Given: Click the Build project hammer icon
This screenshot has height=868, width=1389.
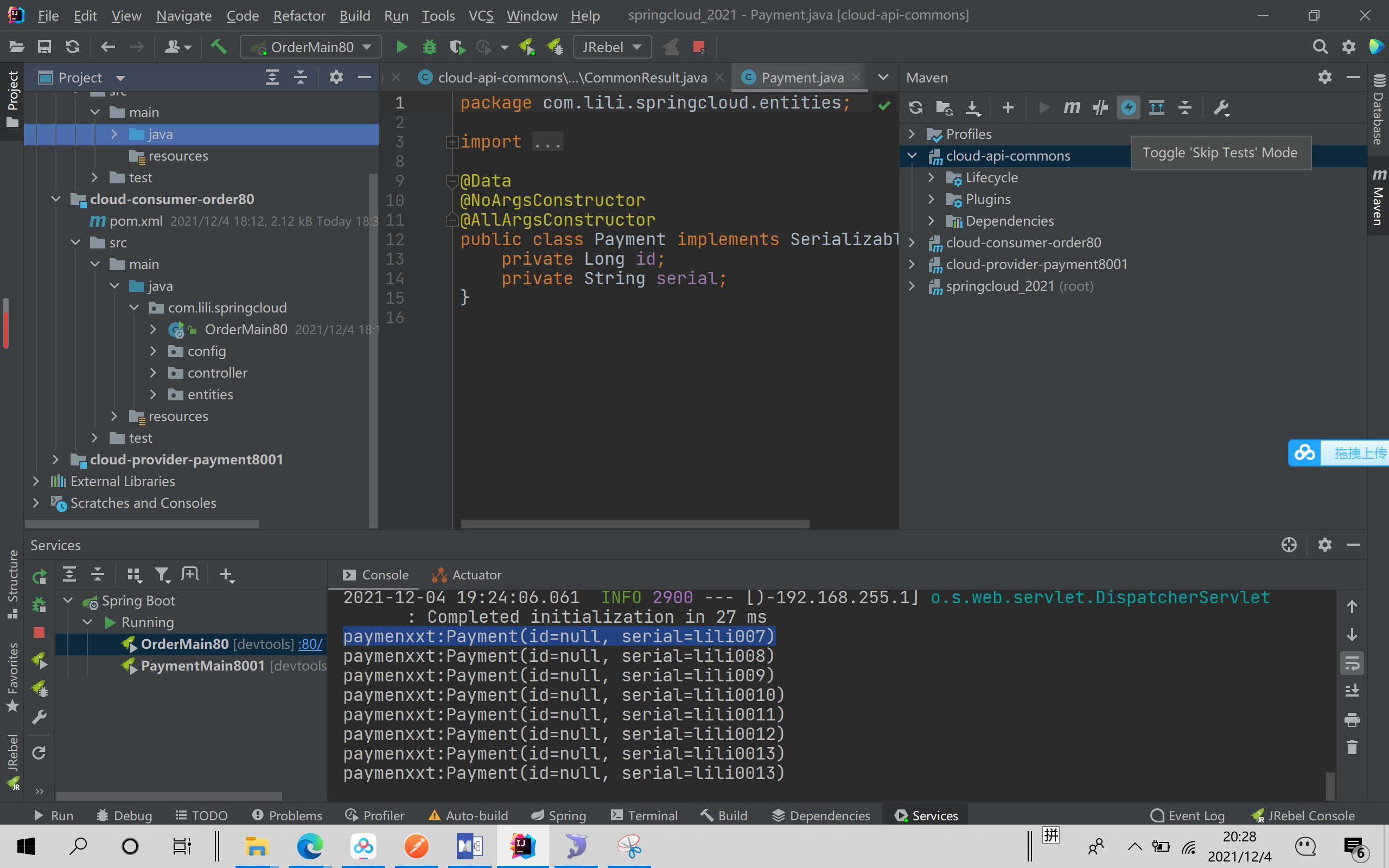Looking at the screenshot, I should click(x=218, y=47).
